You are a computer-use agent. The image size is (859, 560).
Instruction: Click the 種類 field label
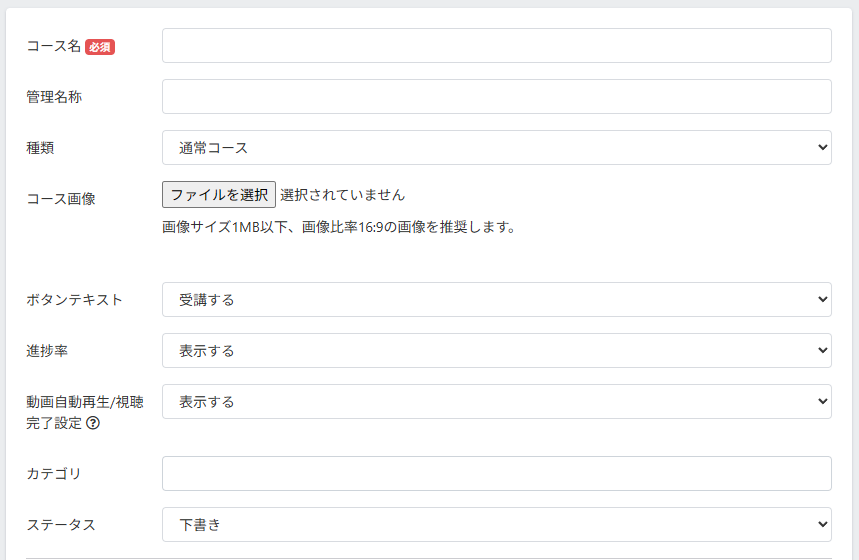point(40,148)
